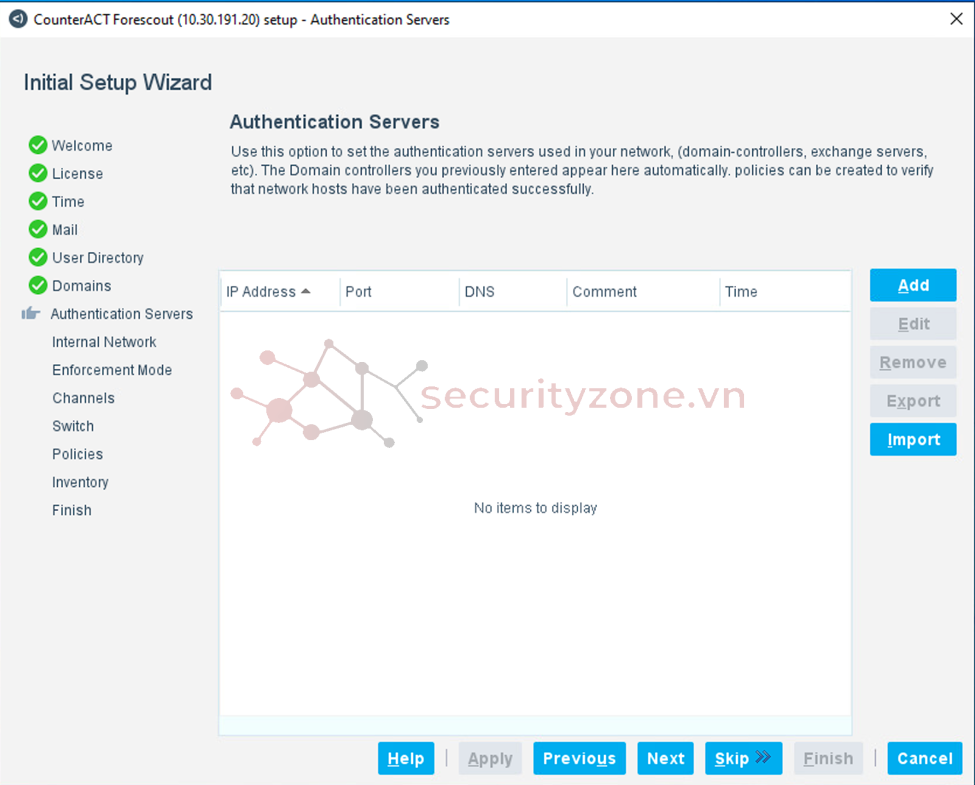Click the Time column header in table
Viewport: 975px width, 785px height.
(785, 291)
